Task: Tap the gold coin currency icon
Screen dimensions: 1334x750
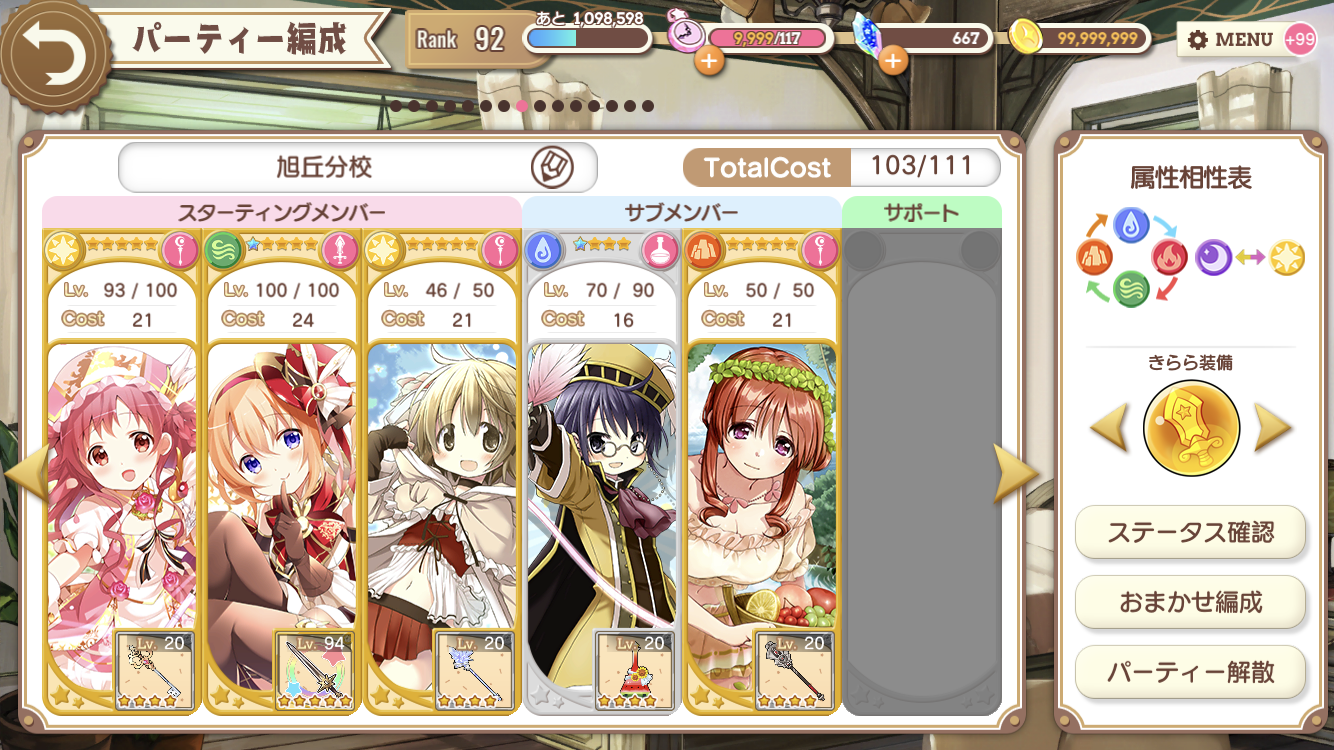Action: [1026, 38]
